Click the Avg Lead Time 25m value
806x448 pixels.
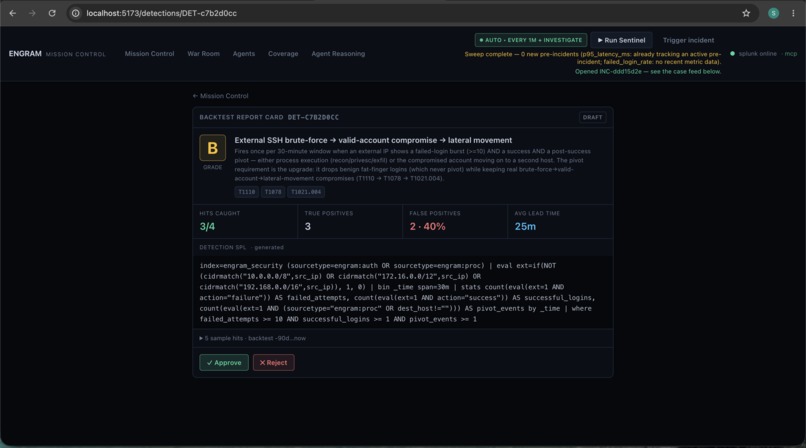[x=525, y=227]
